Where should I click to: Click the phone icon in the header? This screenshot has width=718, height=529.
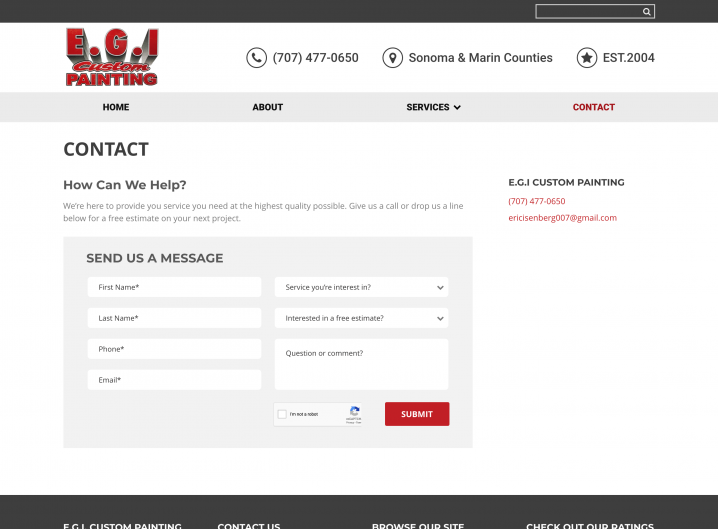click(256, 58)
